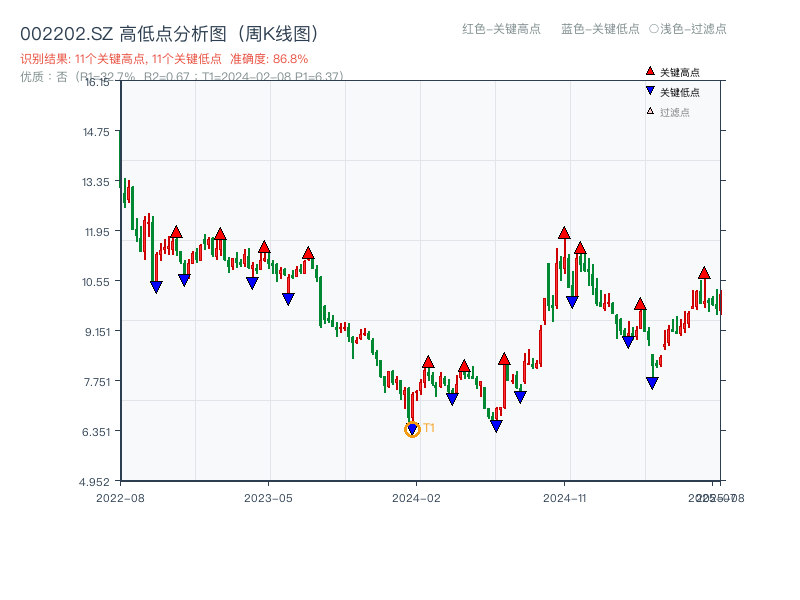The width and height of the screenshot is (800, 600).
Task: Click the 2024-02 x-axis date label
Action: pyautogui.click(x=416, y=497)
